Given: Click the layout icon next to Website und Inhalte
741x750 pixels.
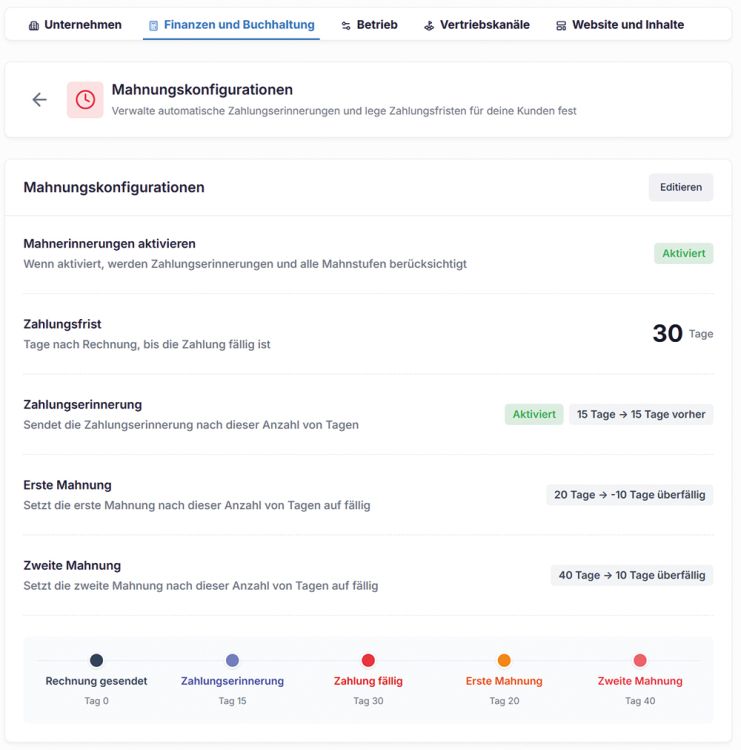Looking at the screenshot, I should pyautogui.click(x=561, y=25).
